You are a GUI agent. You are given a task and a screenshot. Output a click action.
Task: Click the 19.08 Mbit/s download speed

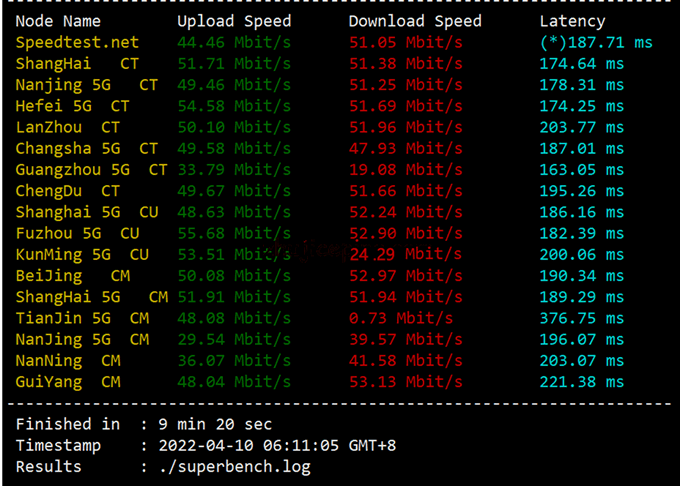point(405,170)
